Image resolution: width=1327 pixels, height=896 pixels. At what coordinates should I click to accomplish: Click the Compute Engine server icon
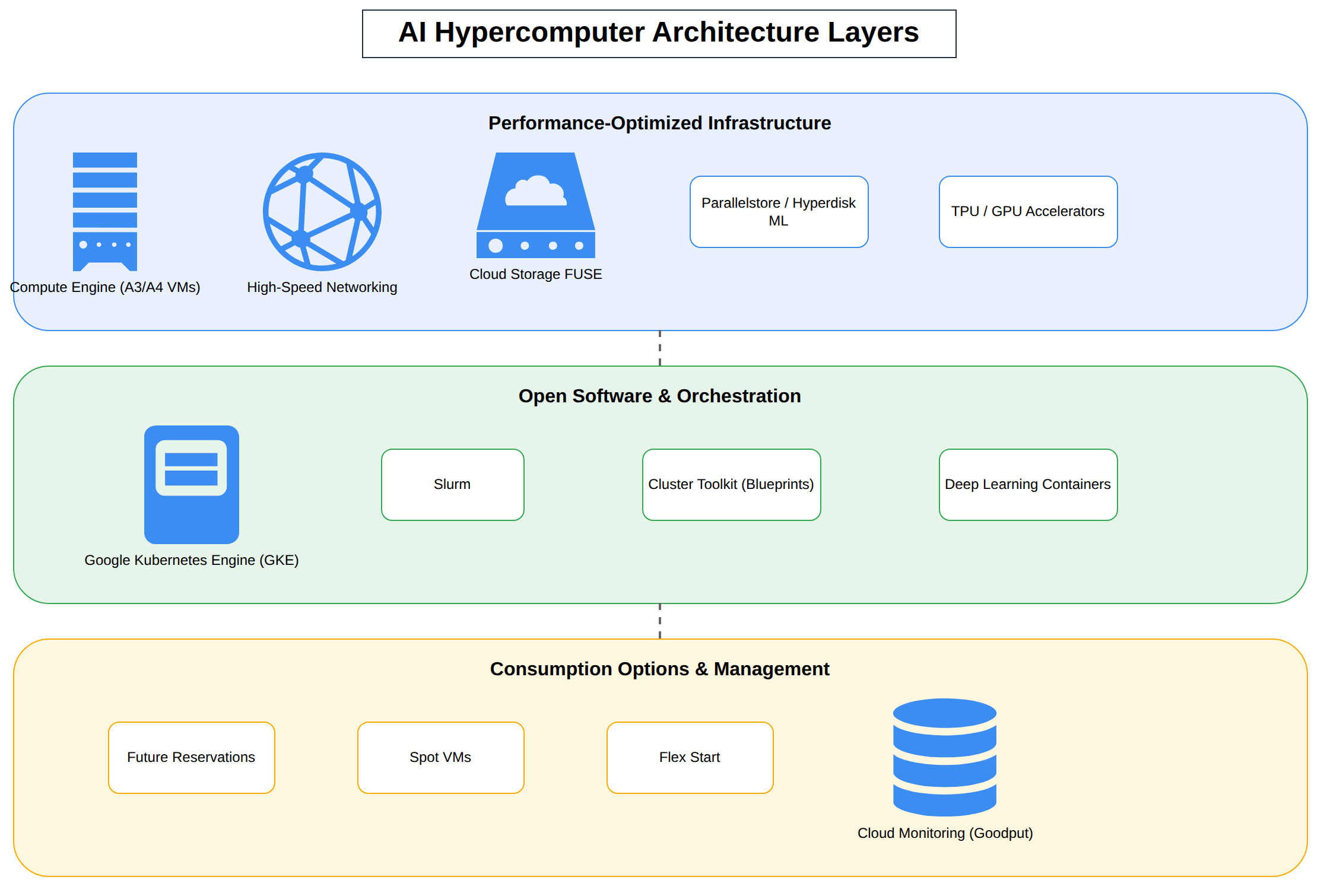tap(105, 212)
